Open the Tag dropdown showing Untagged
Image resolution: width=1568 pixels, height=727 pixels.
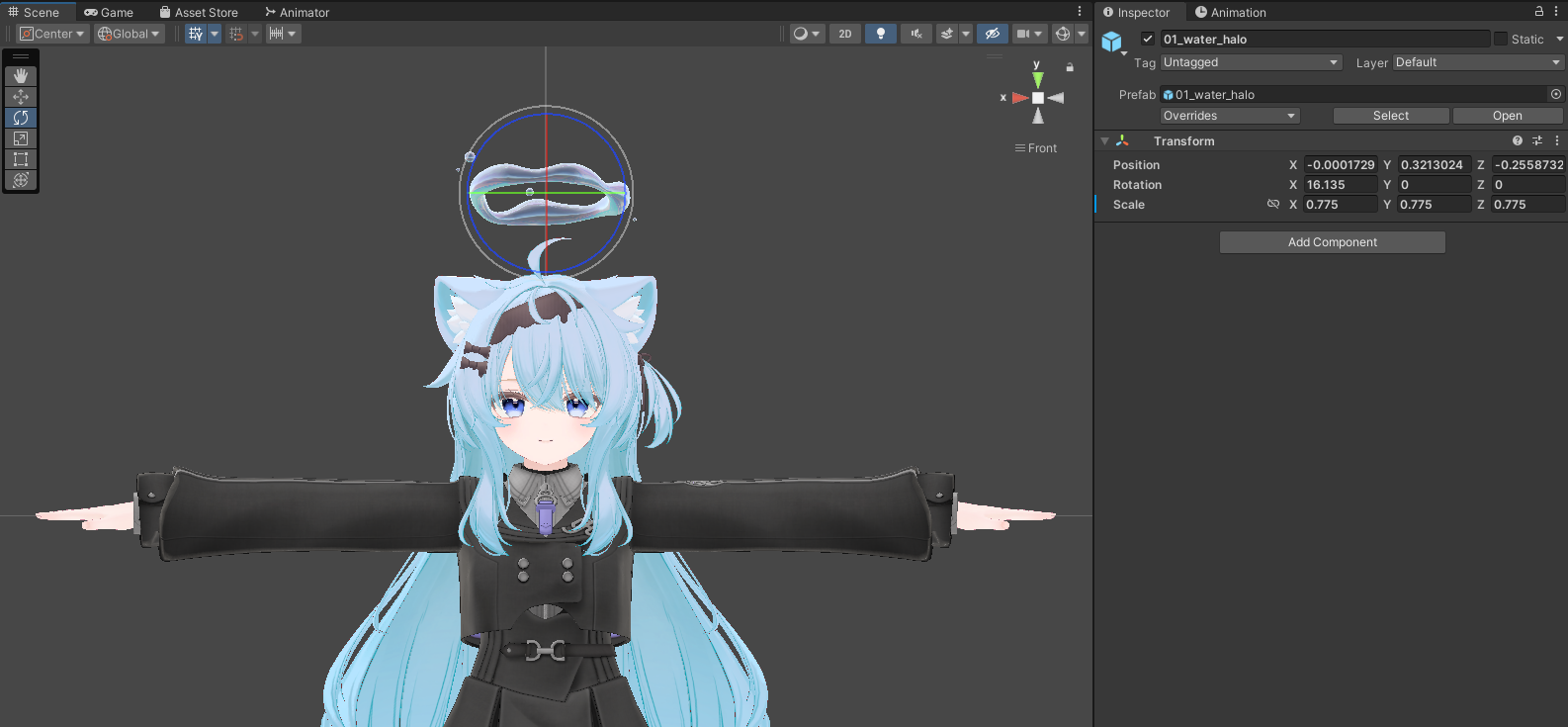click(x=1251, y=62)
